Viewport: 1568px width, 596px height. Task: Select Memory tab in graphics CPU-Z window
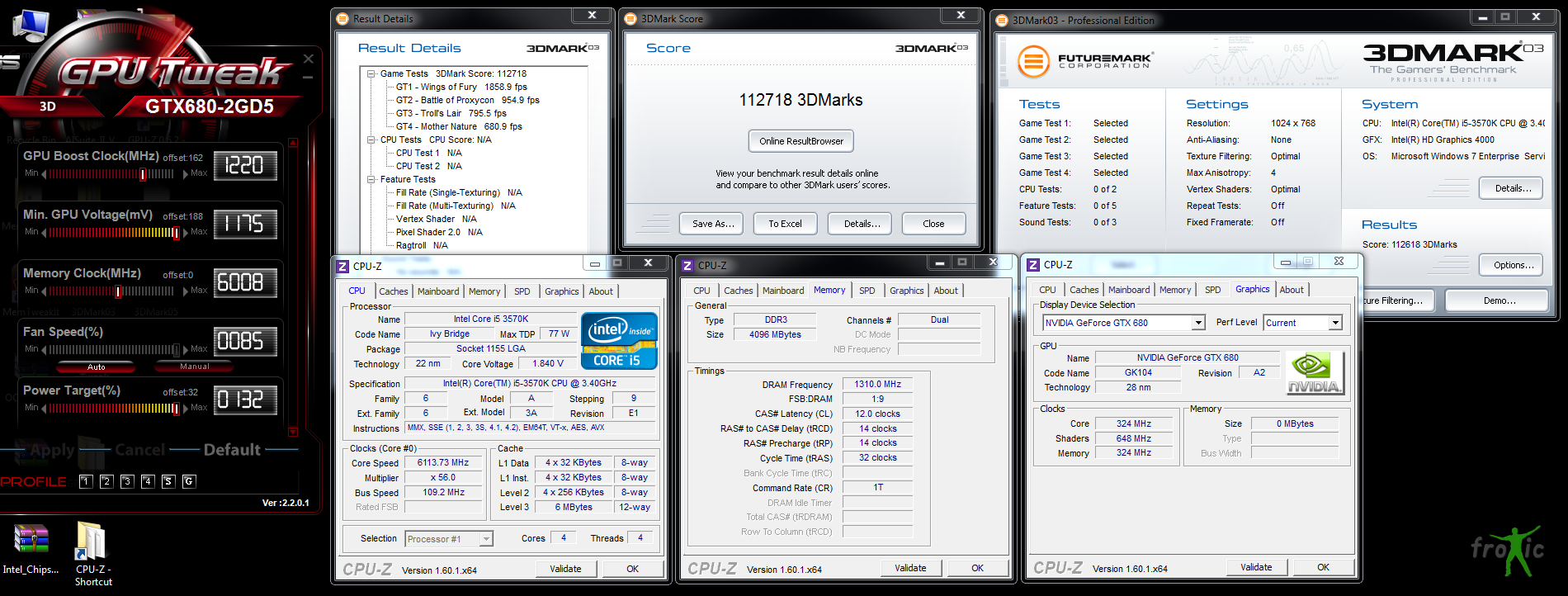pos(1175,290)
